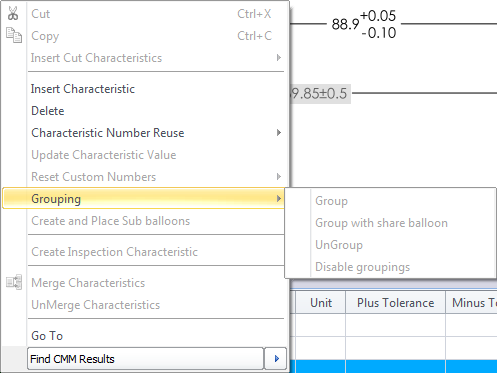Click the highlighted 9.85±0.5 dimension

point(320,93)
